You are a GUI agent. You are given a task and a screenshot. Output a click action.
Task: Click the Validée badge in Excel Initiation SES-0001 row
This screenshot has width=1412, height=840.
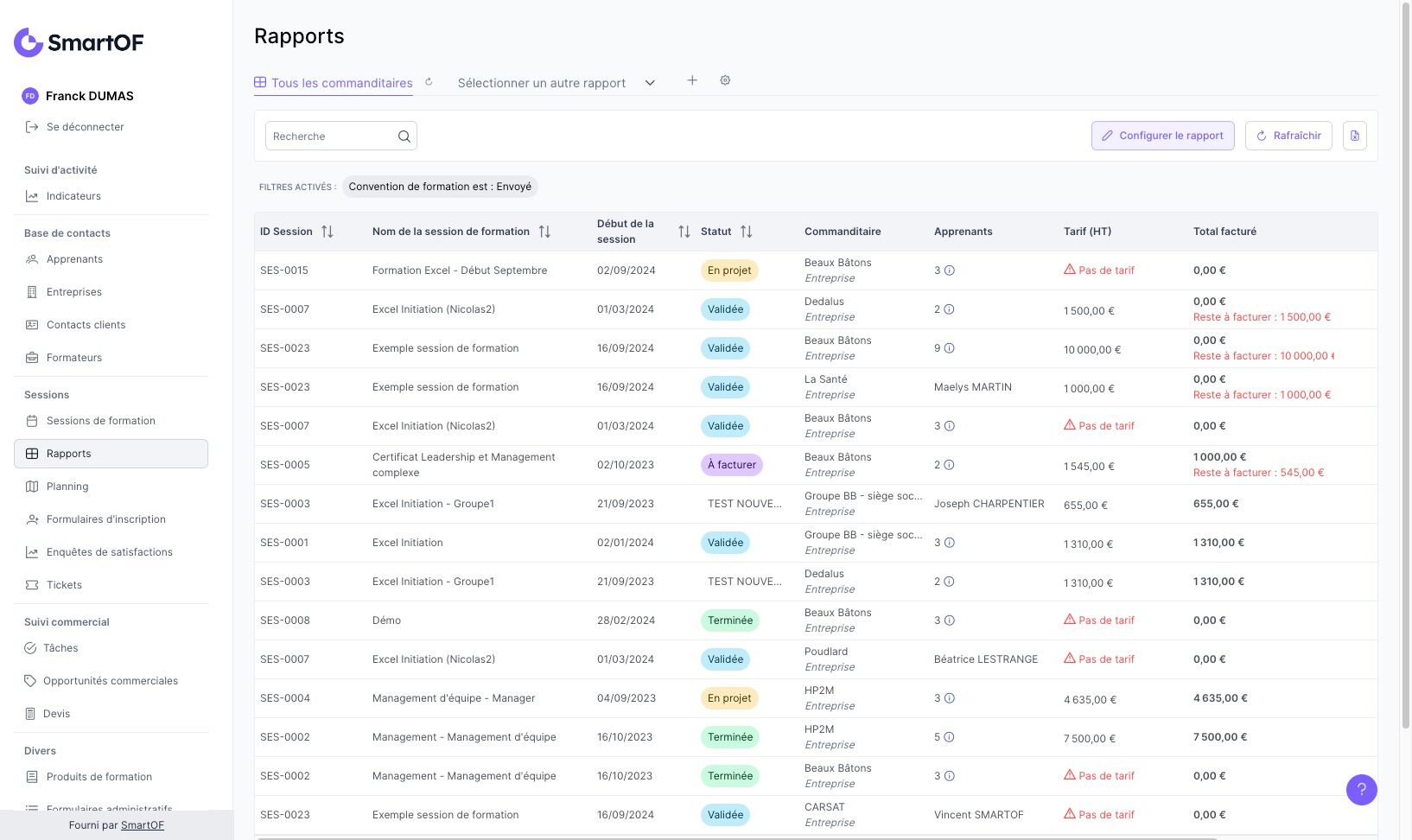click(x=725, y=543)
